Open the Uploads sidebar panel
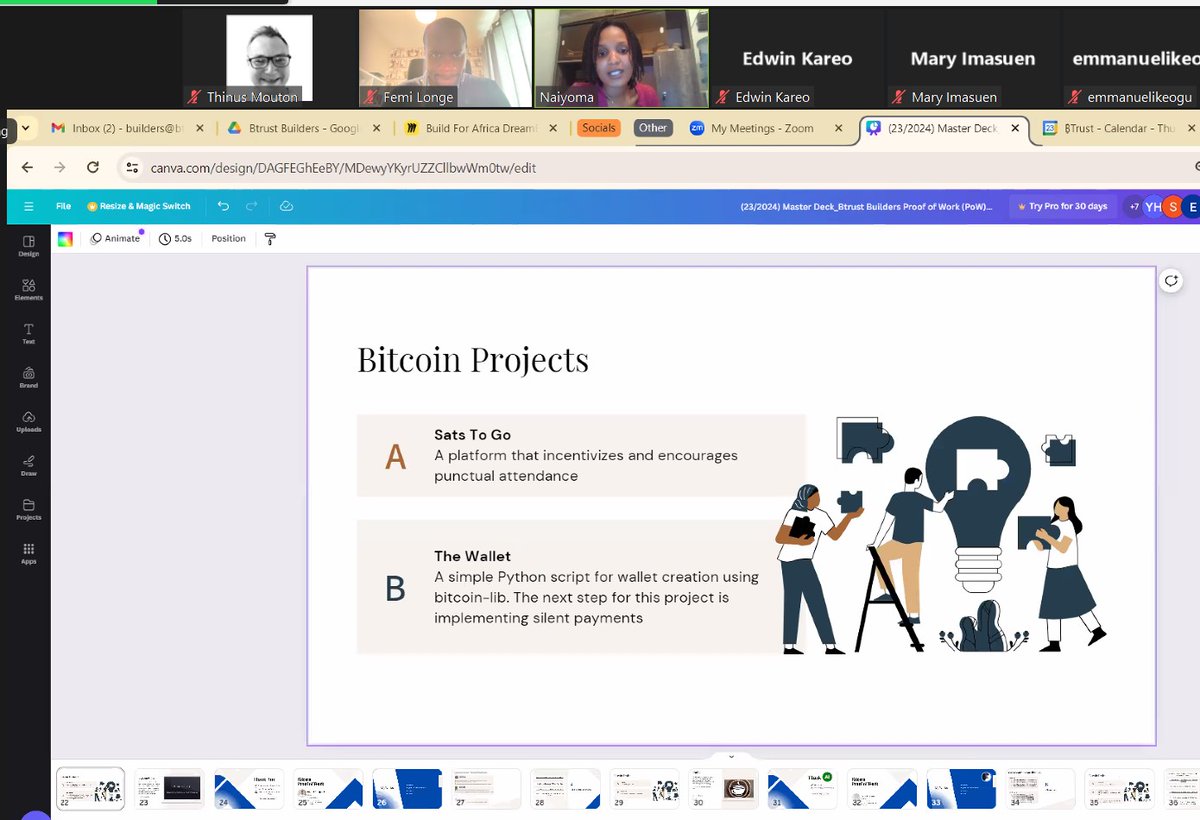This screenshot has height=820, width=1200. pos(28,422)
